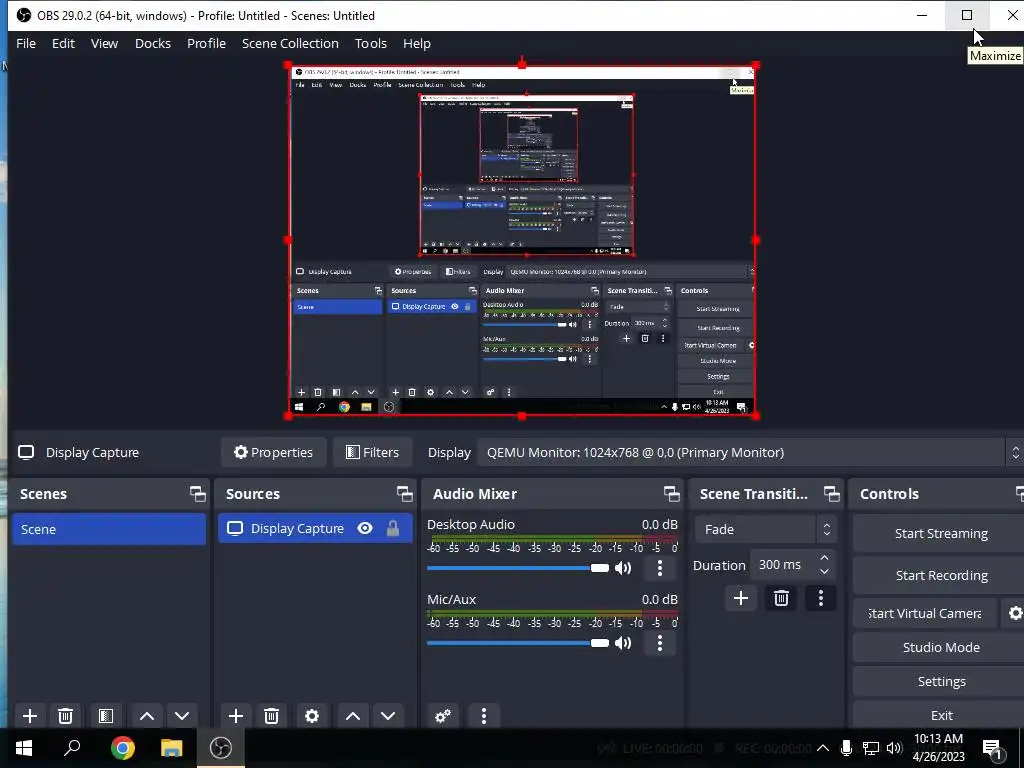Move source up in Sources dock

[353, 716]
